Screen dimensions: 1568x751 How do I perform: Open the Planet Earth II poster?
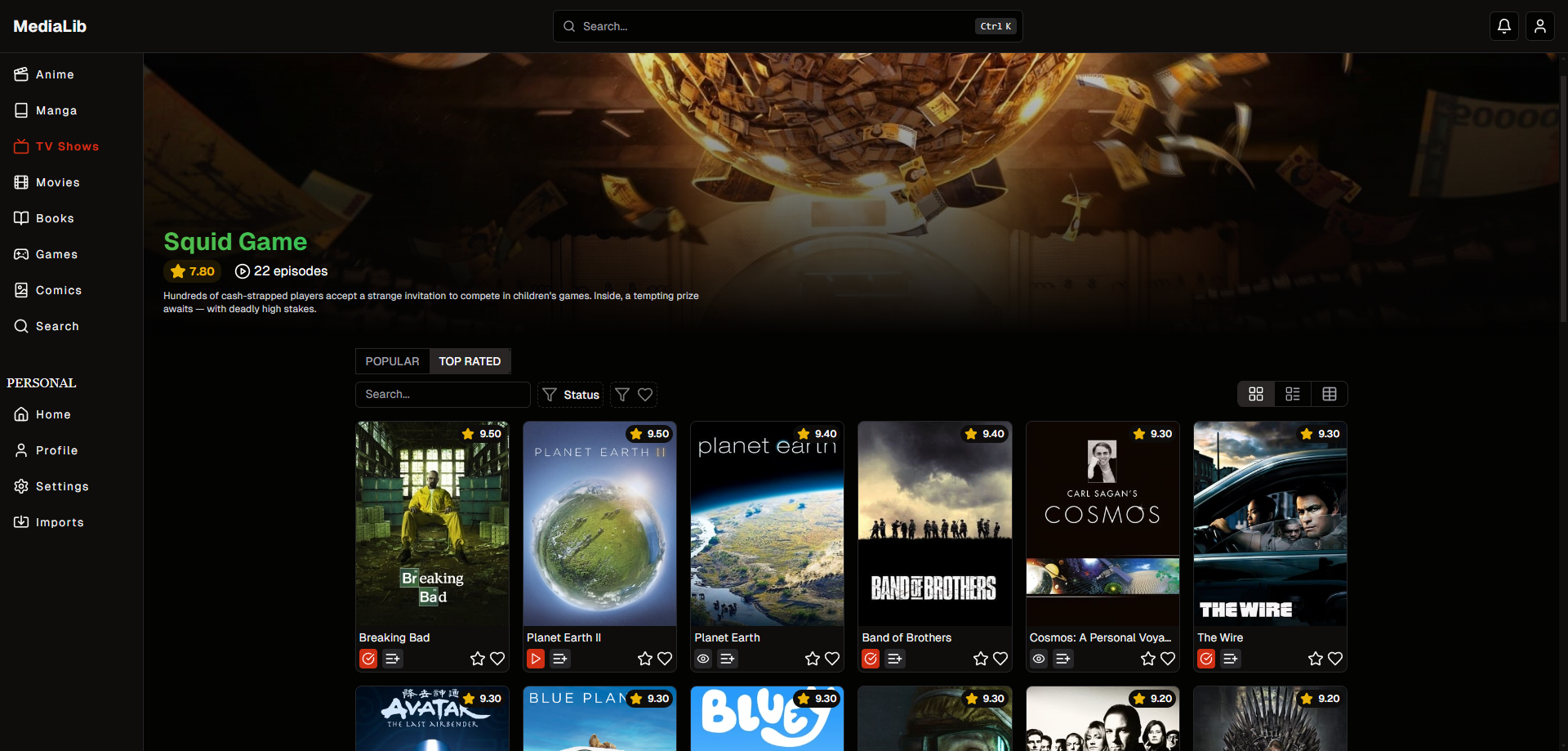[599, 524]
